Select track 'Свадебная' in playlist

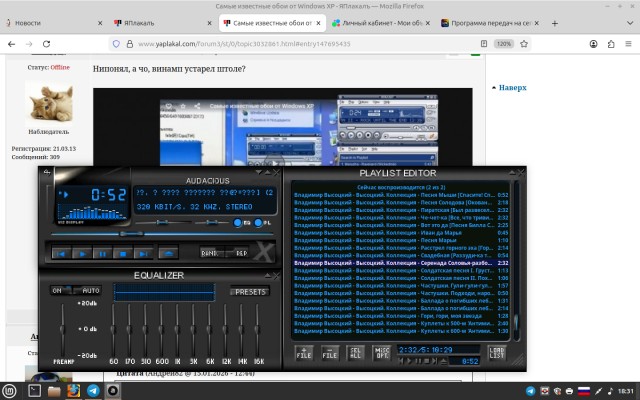click(401, 256)
